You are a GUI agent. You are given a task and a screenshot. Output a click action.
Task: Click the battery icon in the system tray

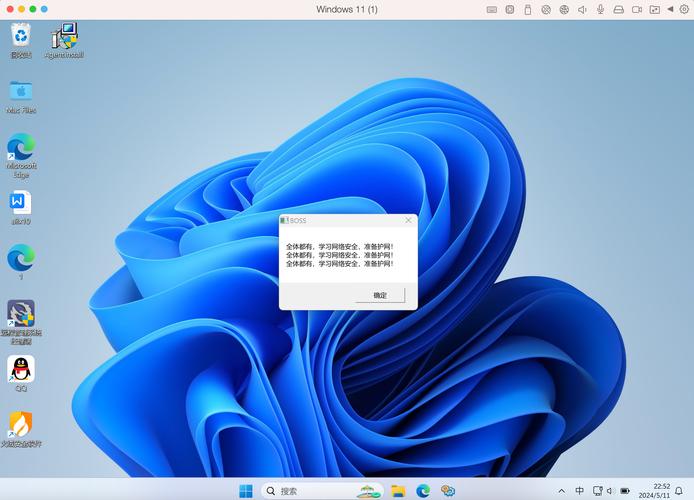point(625,491)
